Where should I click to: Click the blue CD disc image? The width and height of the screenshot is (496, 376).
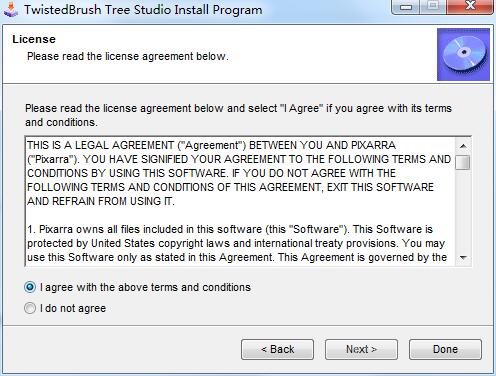[463, 54]
